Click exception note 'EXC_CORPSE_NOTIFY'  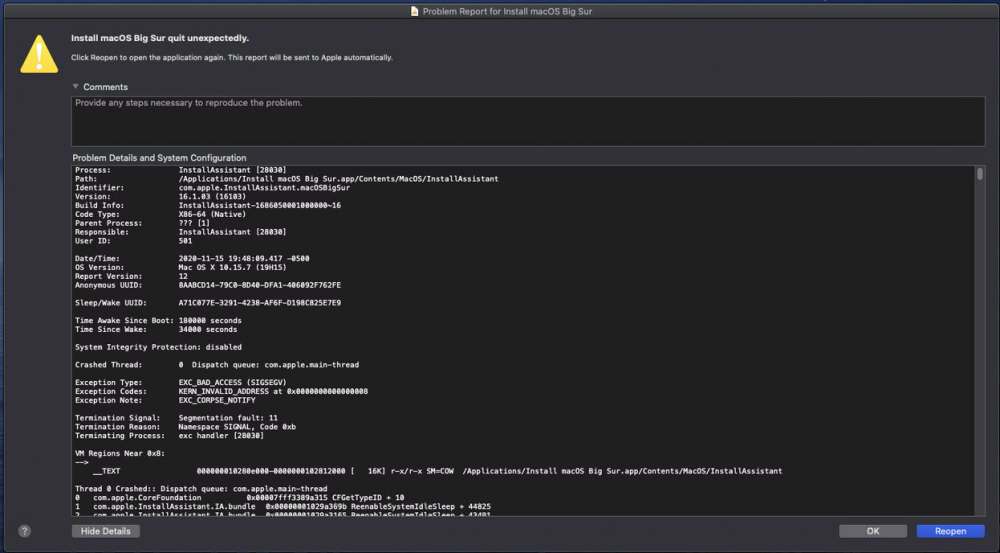(217, 401)
